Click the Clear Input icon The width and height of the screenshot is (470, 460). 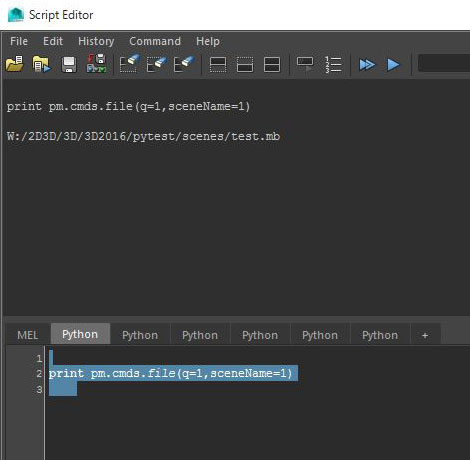coord(156,64)
